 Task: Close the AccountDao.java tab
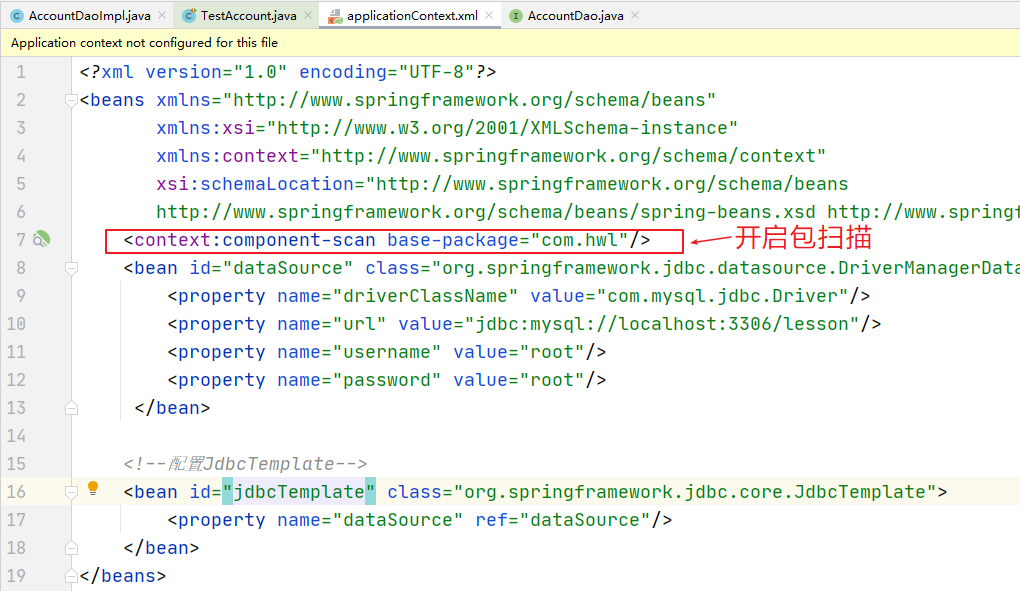635,15
